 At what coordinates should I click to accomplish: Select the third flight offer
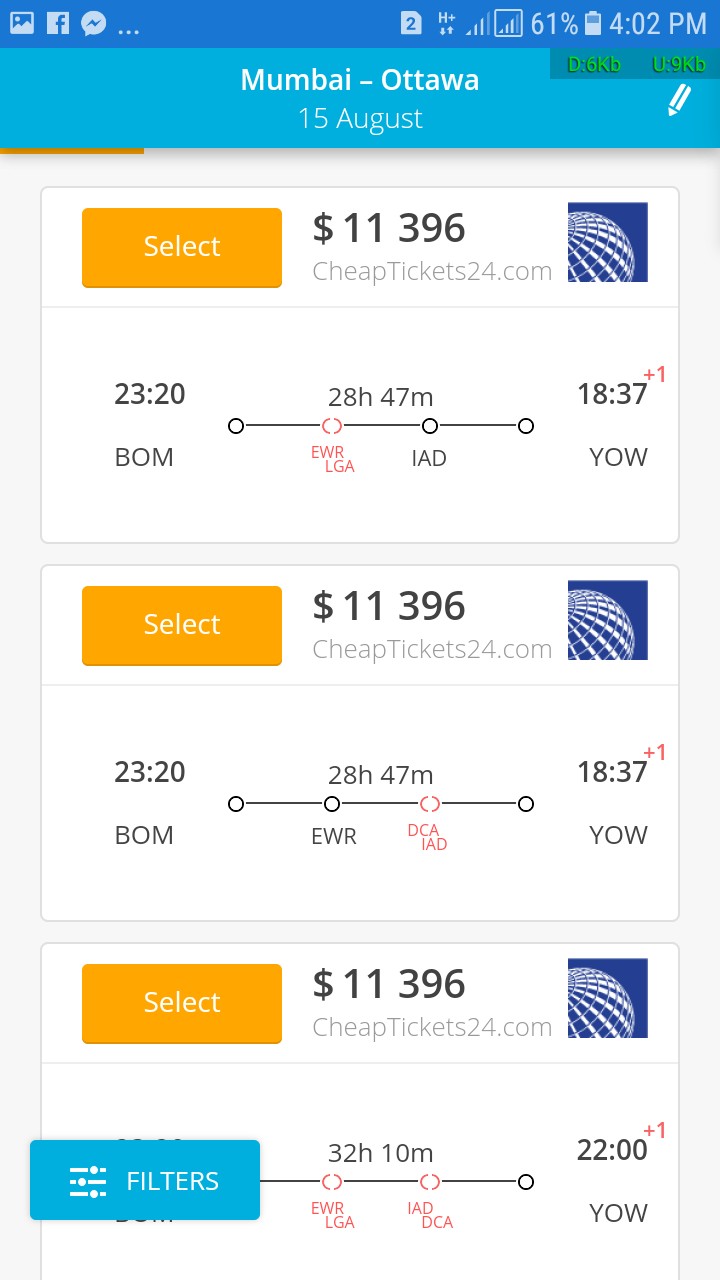coord(182,1003)
